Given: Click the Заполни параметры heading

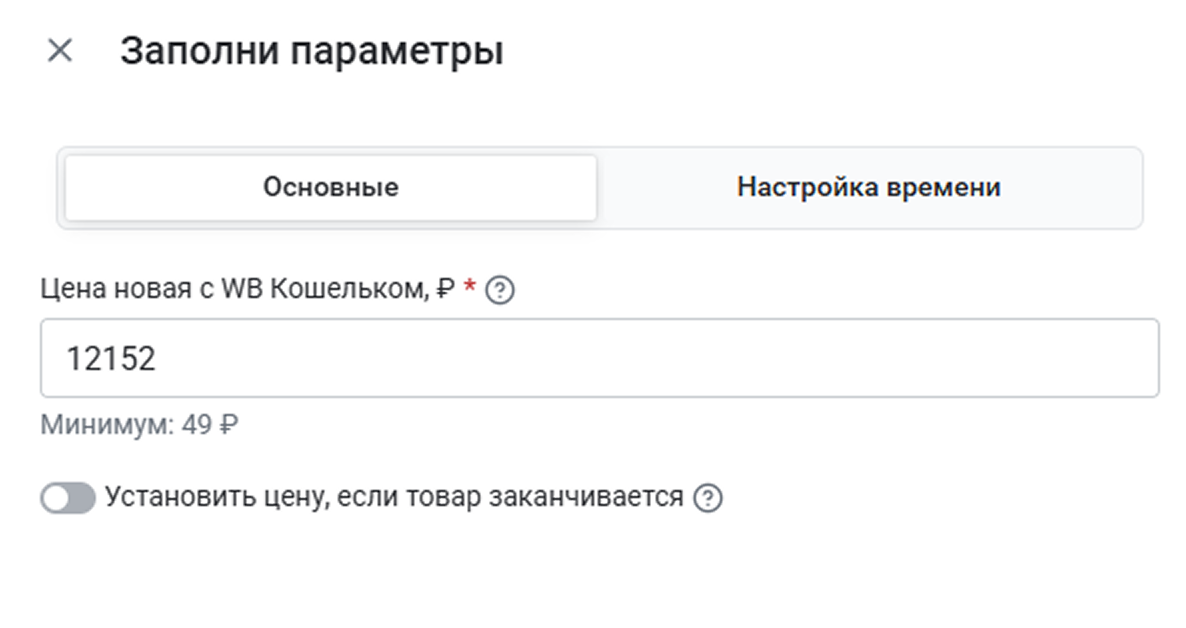Looking at the screenshot, I should coord(312,51).
